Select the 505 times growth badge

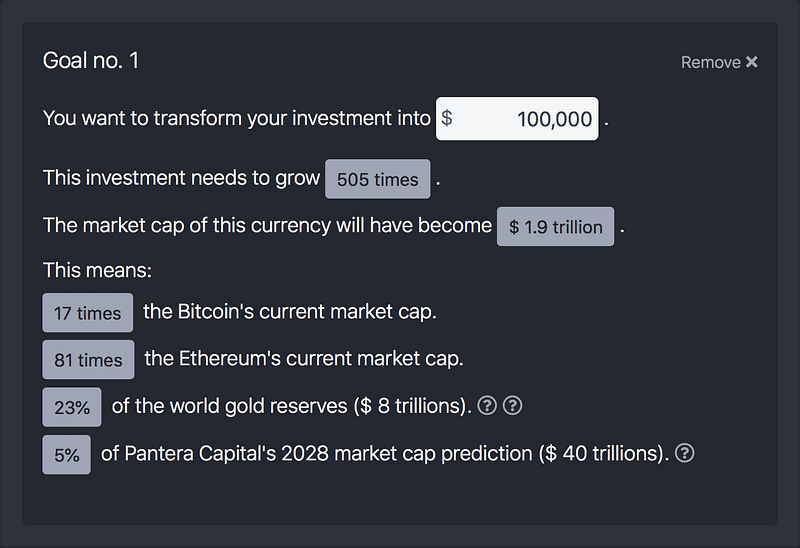click(x=378, y=179)
